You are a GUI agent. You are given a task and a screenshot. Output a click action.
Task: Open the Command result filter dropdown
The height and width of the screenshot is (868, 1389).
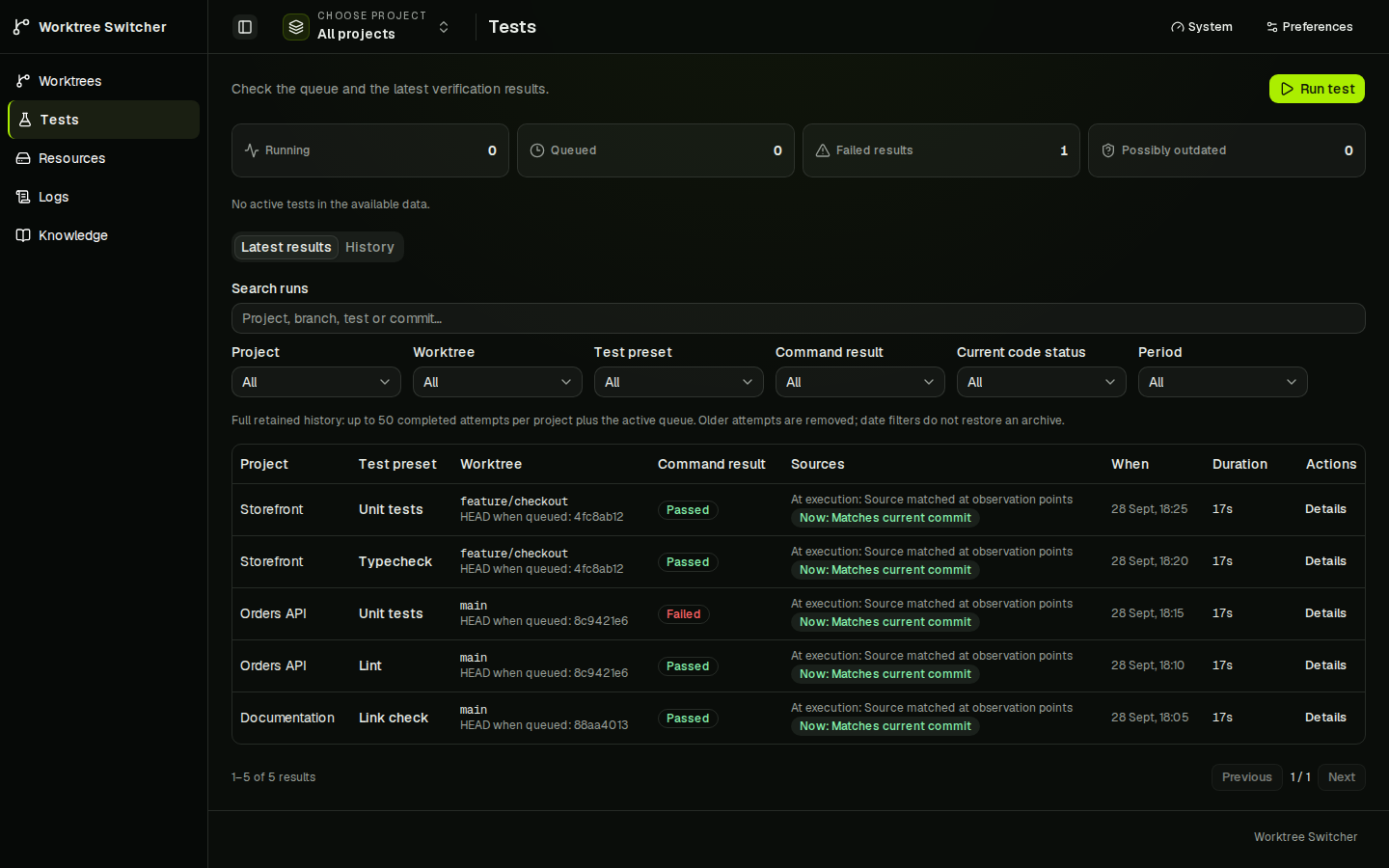860,382
